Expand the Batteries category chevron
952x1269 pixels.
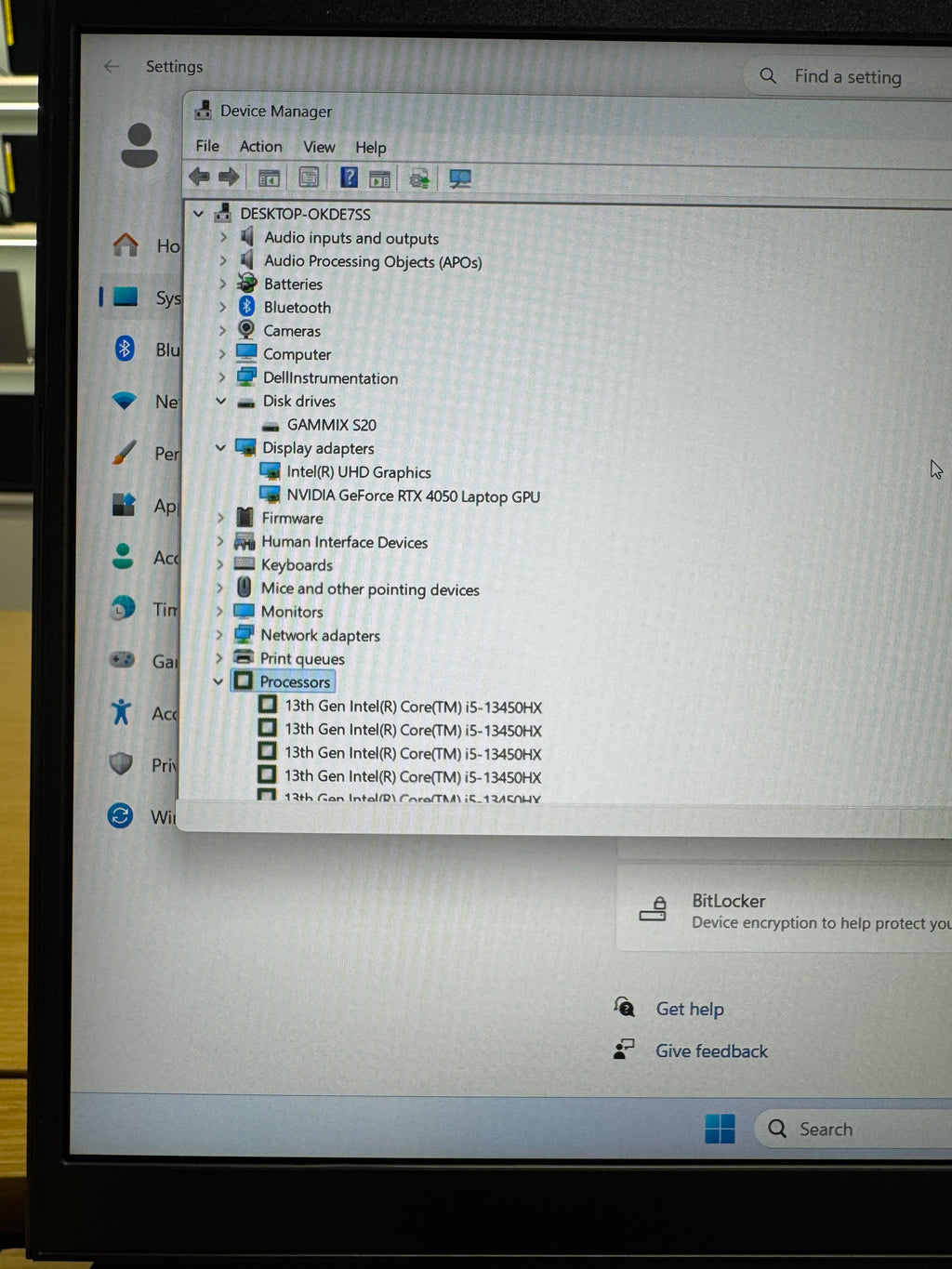coord(222,284)
